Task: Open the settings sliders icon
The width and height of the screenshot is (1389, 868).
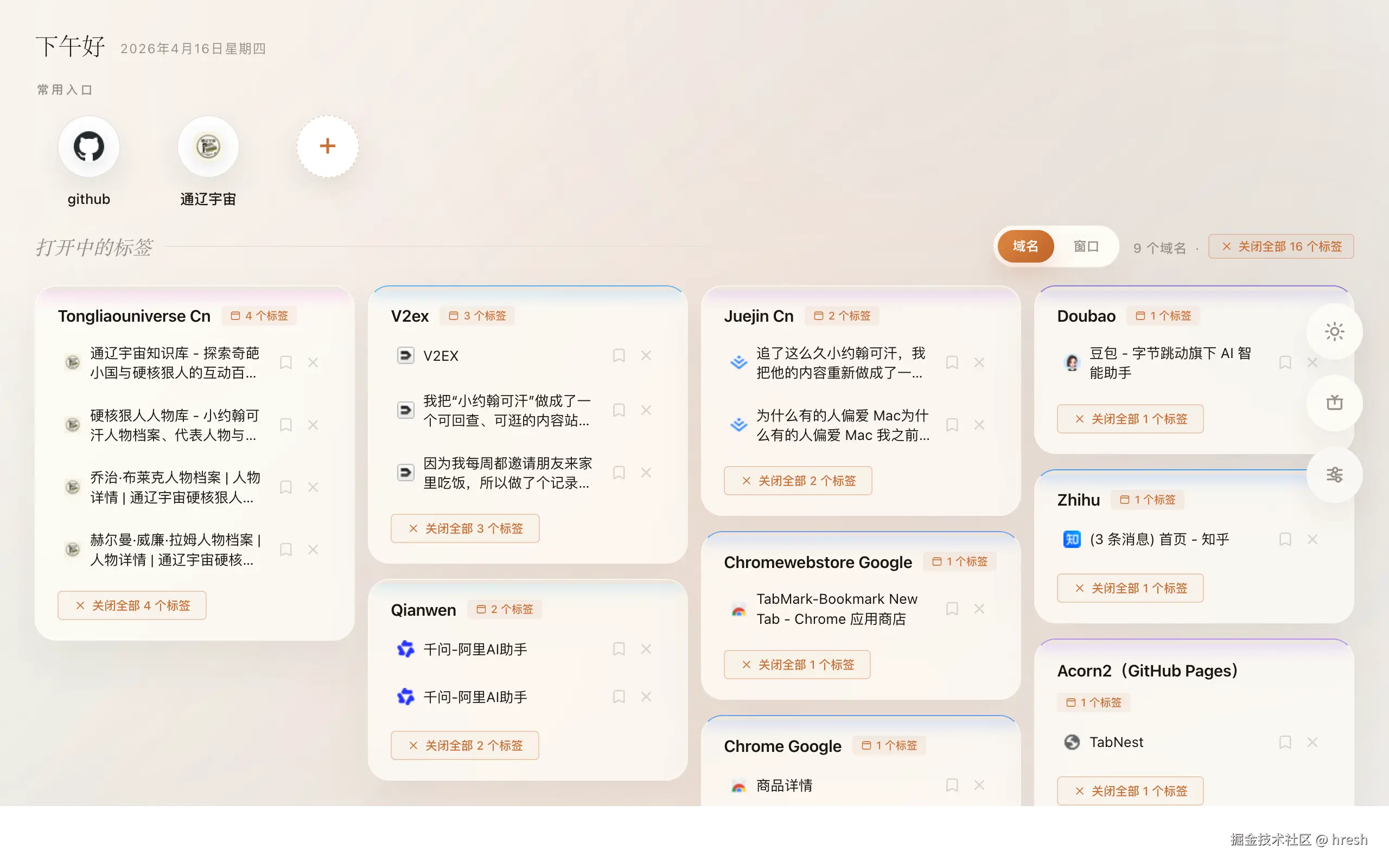Action: pos(1334,475)
